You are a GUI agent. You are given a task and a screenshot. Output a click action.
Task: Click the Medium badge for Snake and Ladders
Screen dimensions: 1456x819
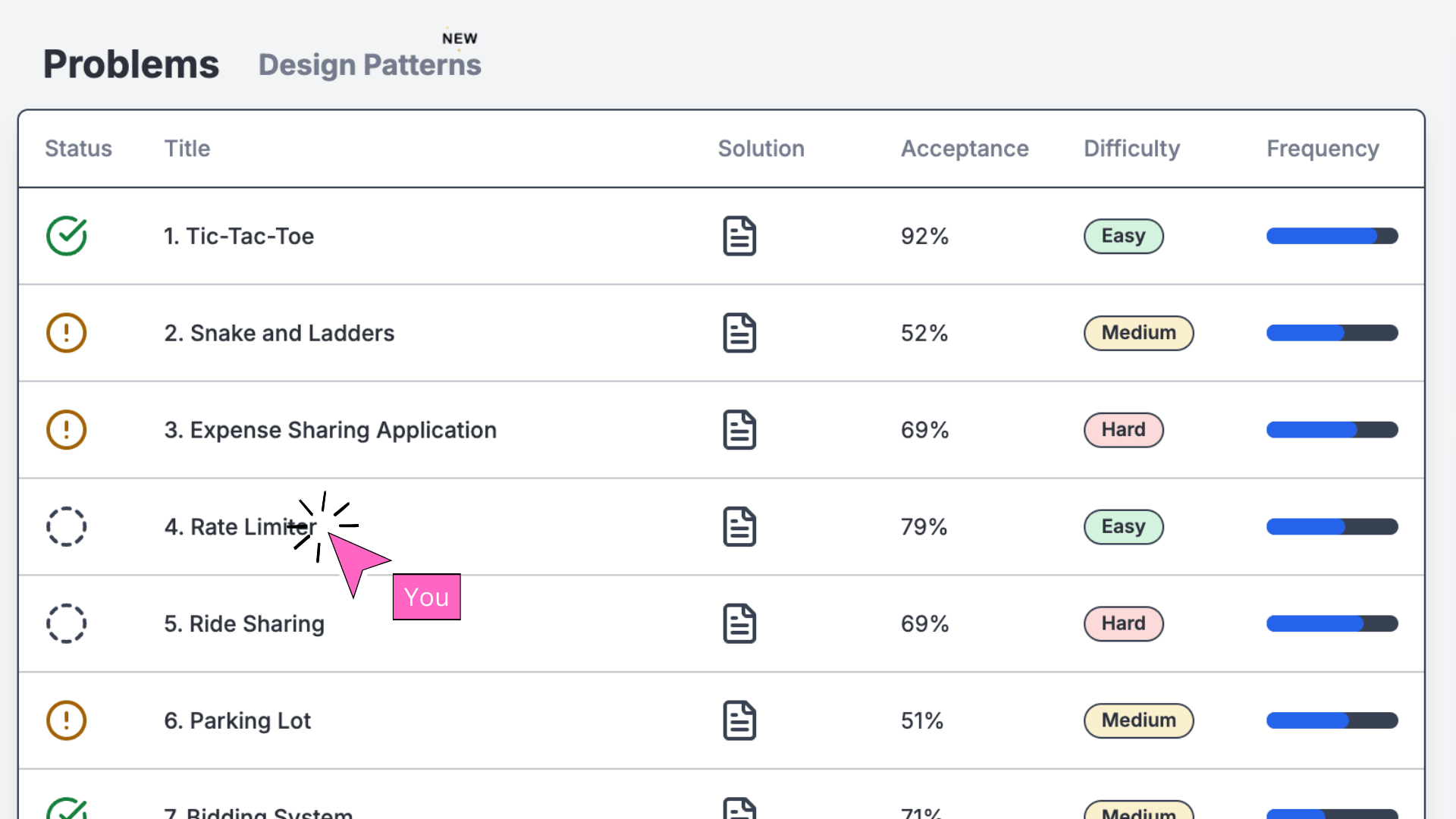click(x=1138, y=333)
